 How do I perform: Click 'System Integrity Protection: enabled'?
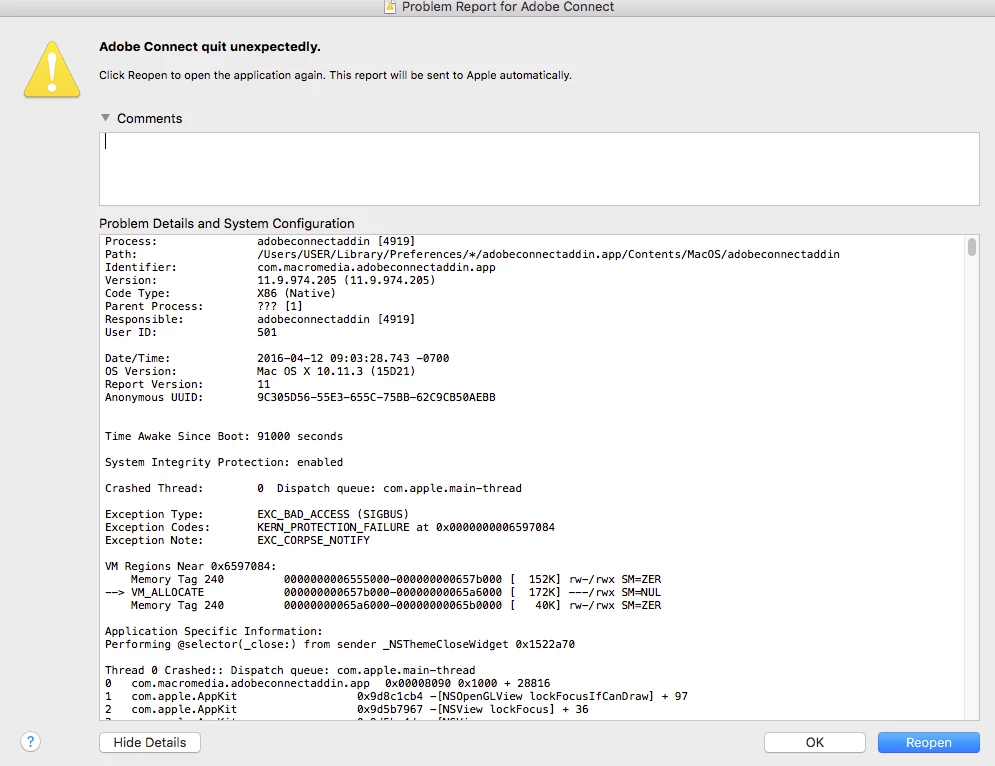coord(224,462)
